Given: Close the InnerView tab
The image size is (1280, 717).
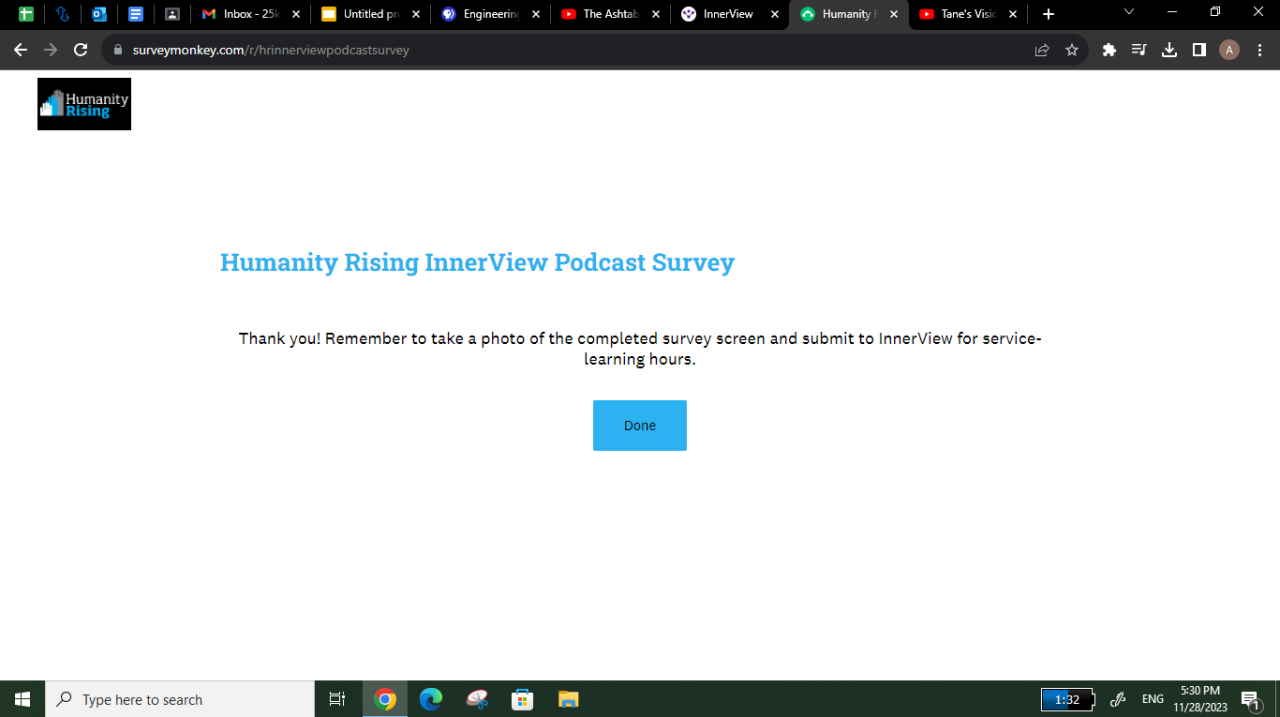Looking at the screenshot, I should tap(774, 14).
